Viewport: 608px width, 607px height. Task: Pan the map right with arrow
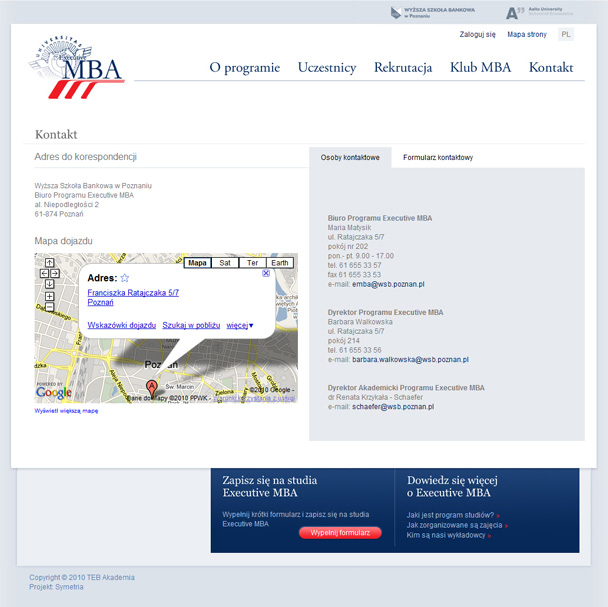(x=55, y=273)
